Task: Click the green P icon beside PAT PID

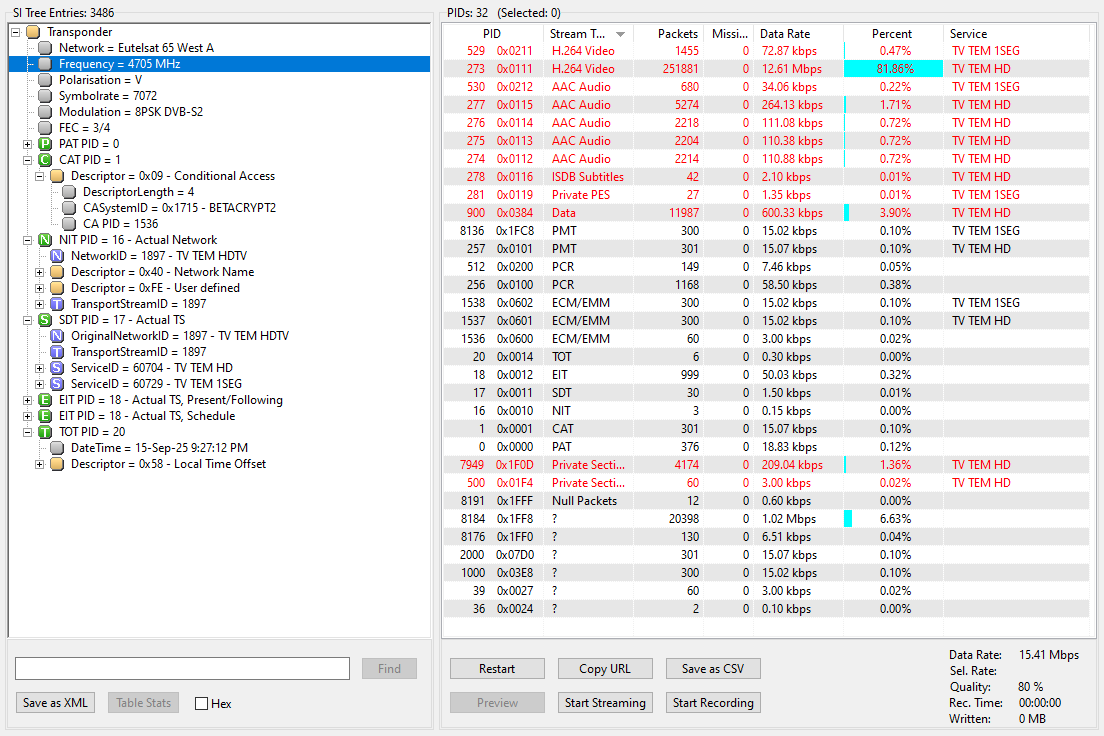Action: [x=45, y=144]
